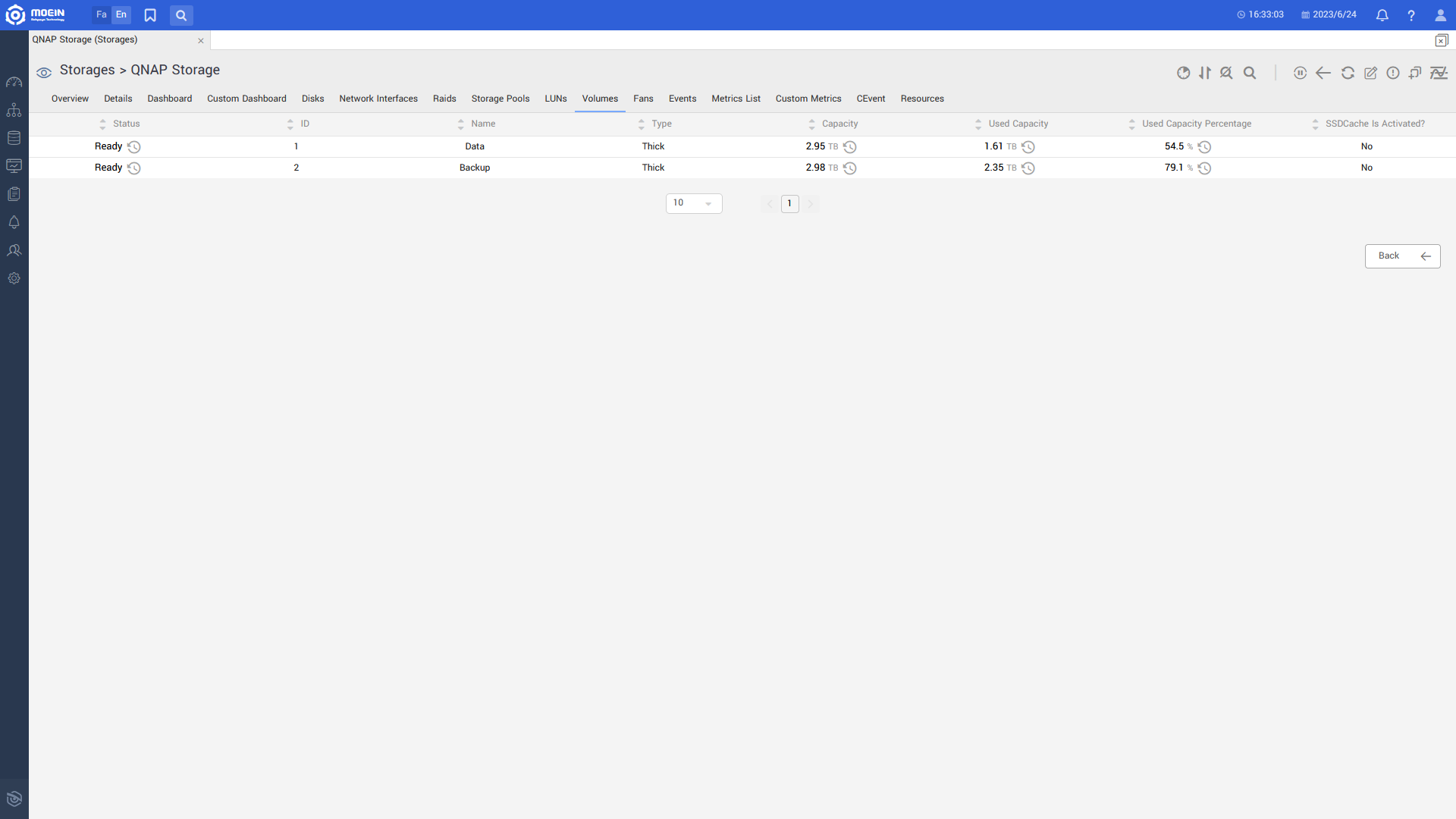Switch to the LUNs tab
The width and height of the screenshot is (1456, 819).
[x=556, y=99]
